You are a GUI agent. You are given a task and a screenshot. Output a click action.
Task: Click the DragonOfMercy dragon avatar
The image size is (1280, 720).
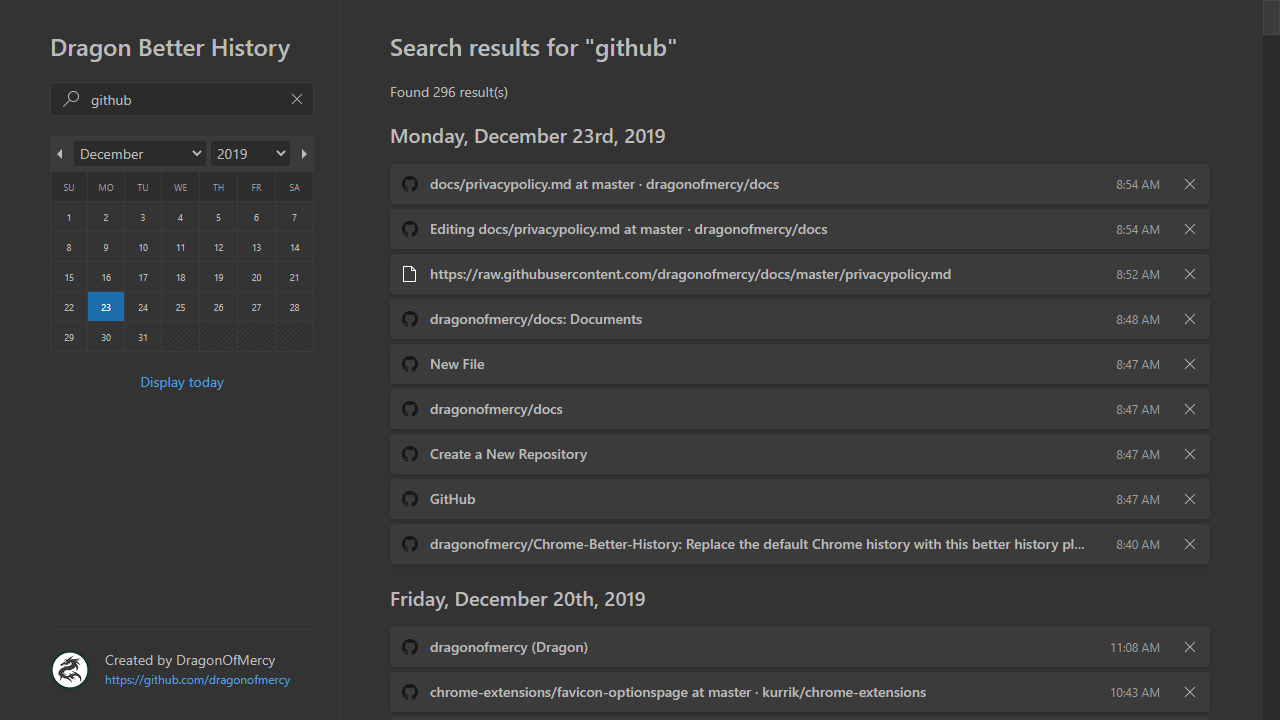[70, 670]
